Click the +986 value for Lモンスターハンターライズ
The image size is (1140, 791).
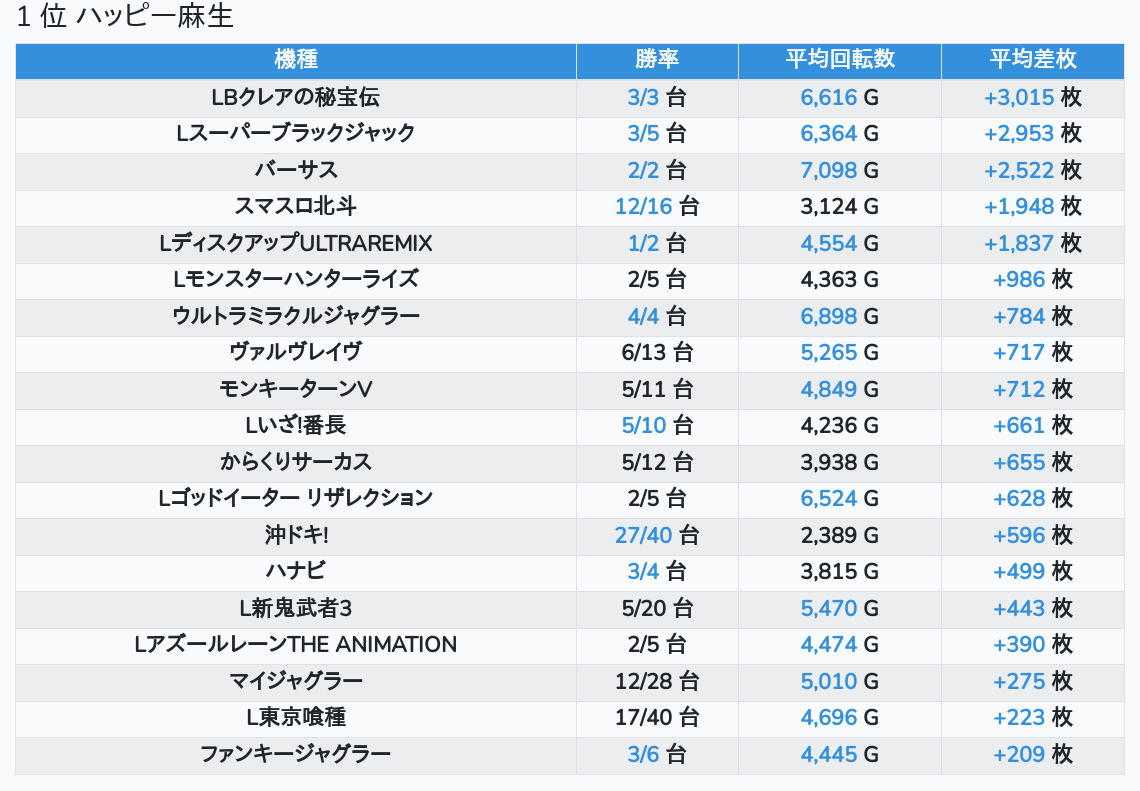(1019, 280)
